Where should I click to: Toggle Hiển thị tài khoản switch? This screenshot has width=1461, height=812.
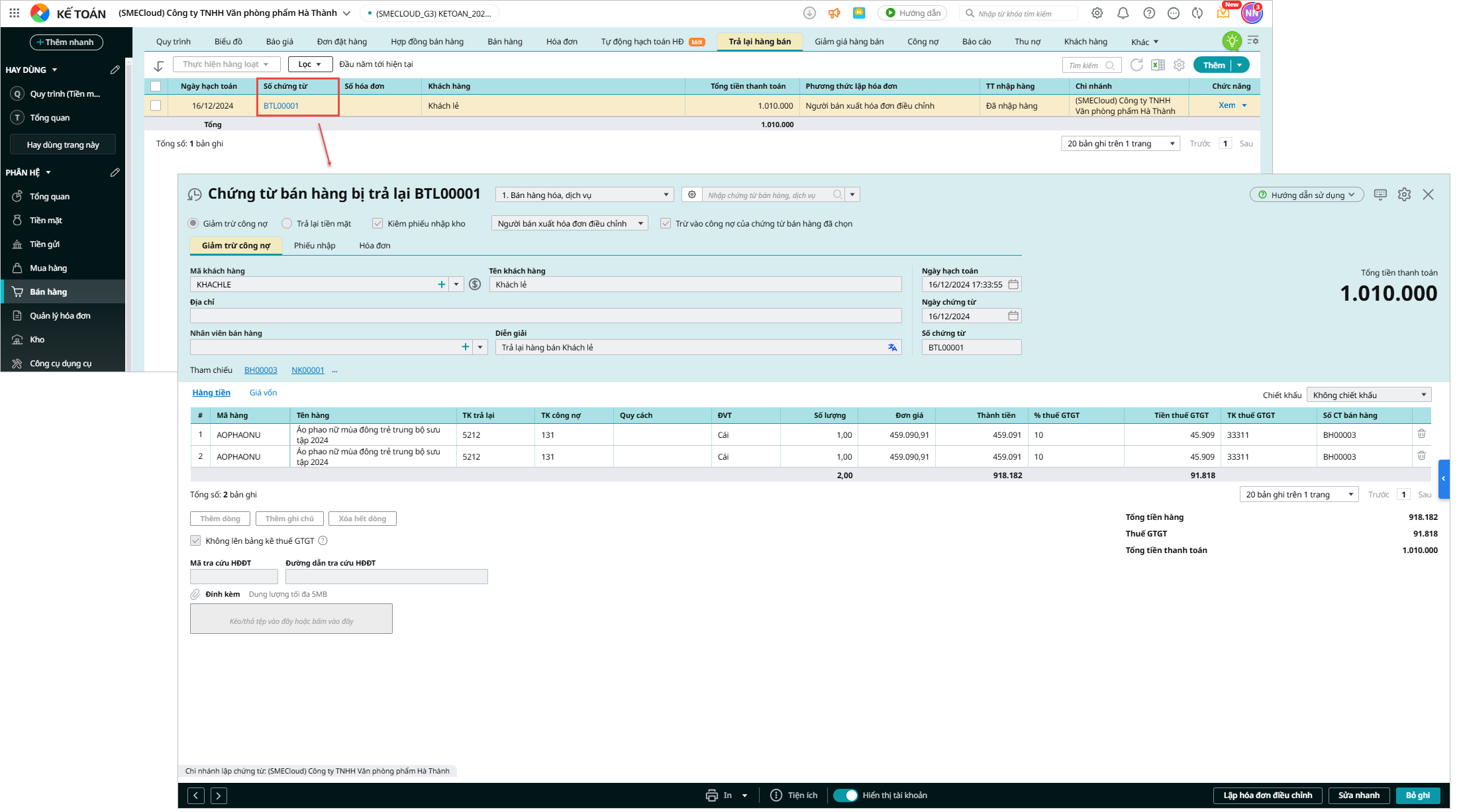(846, 795)
